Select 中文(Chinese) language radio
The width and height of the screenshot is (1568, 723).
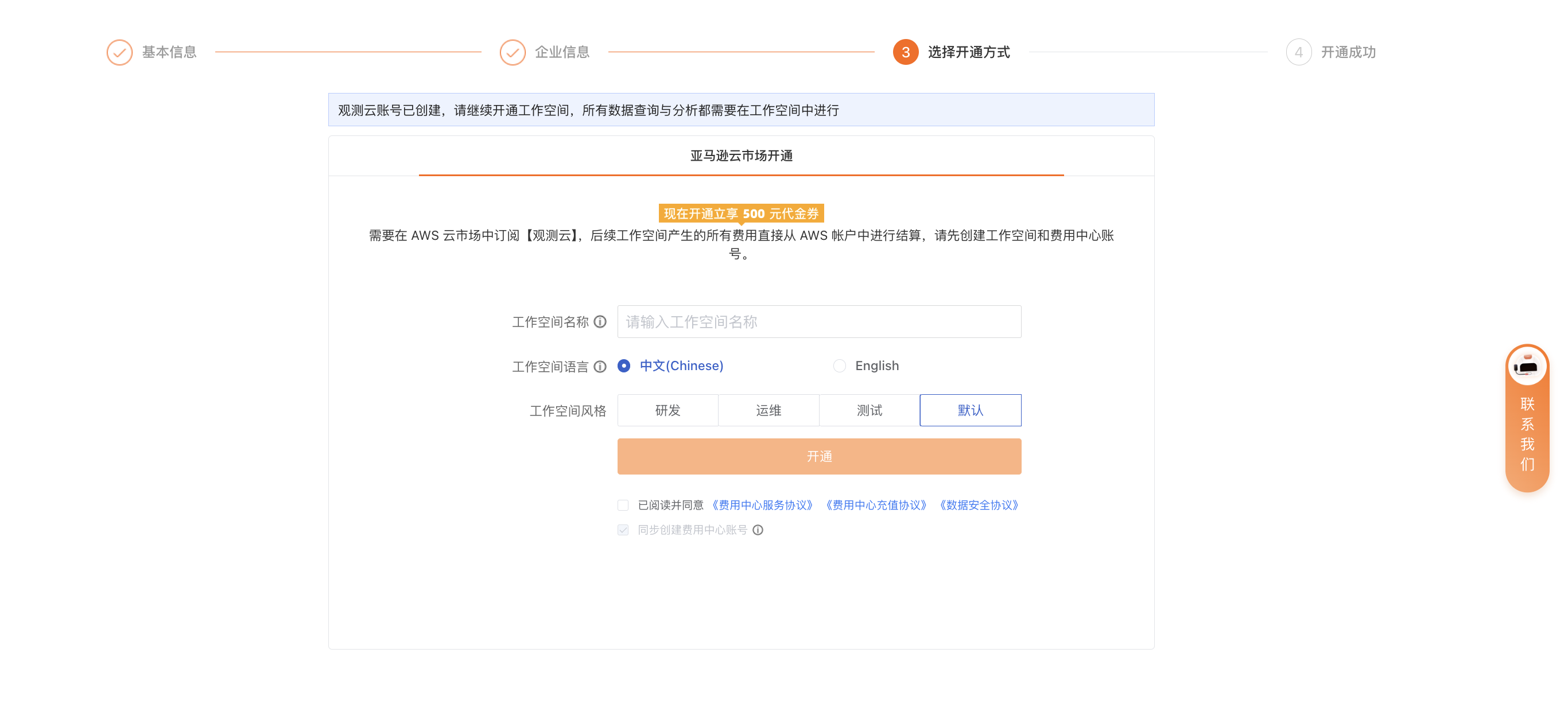click(x=624, y=366)
